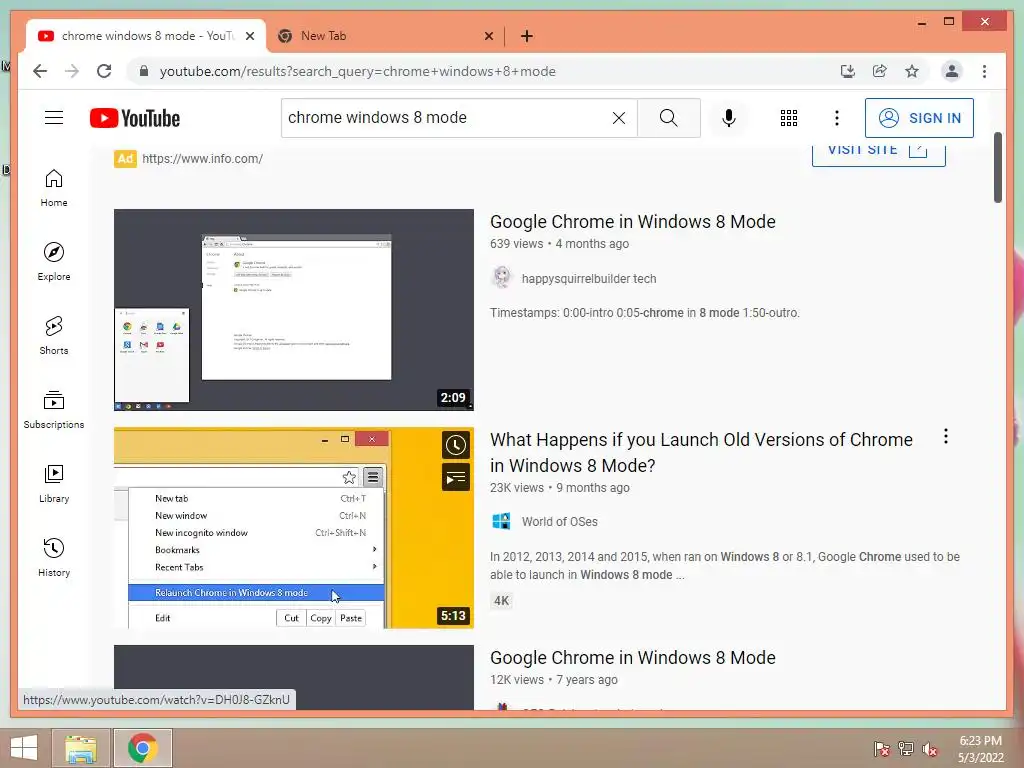Open Library in the sidebar
The height and width of the screenshot is (768, 1024).
click(54, 483)
